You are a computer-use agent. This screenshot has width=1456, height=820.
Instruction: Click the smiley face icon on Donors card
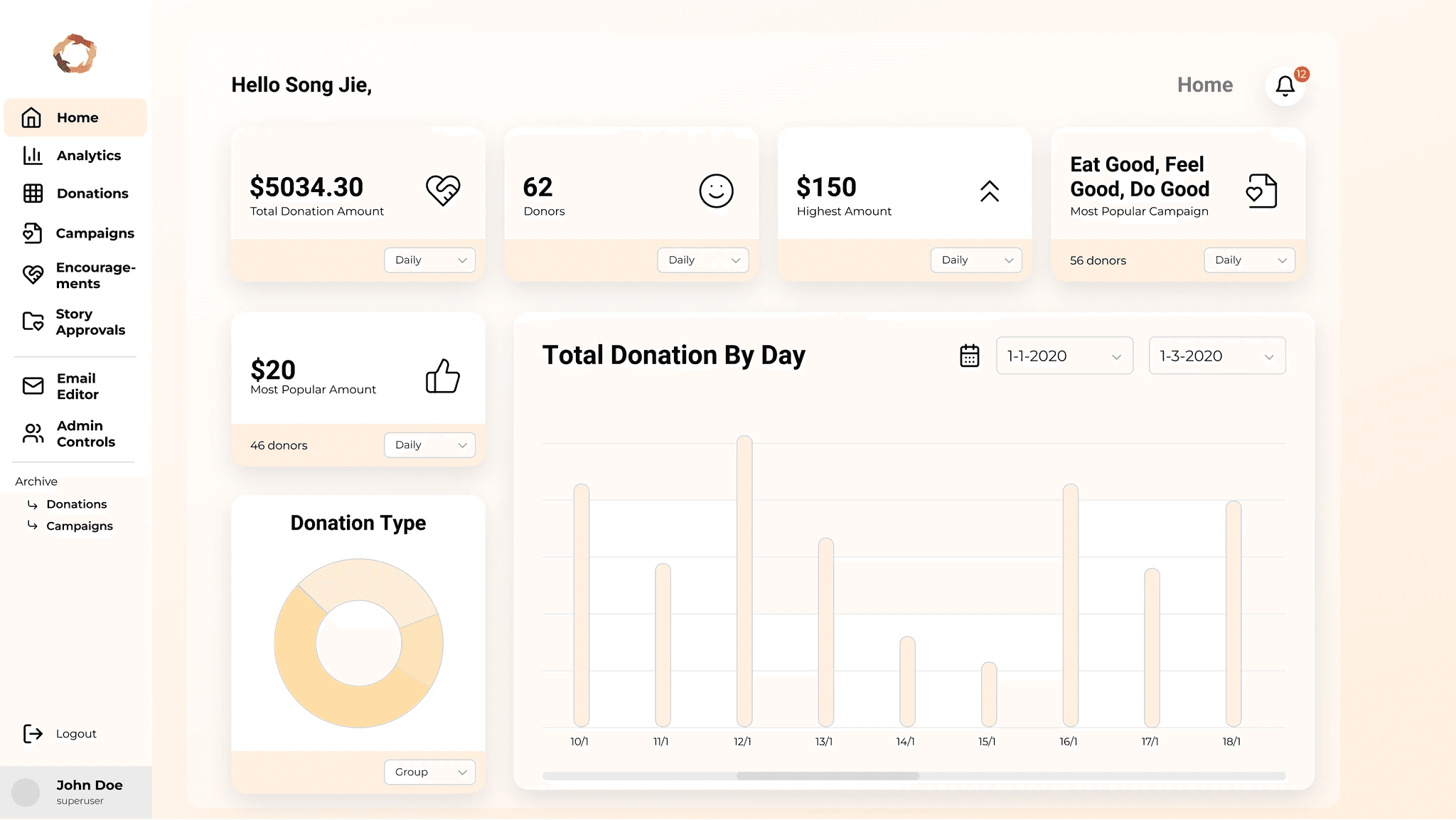(x=716, y=191)
